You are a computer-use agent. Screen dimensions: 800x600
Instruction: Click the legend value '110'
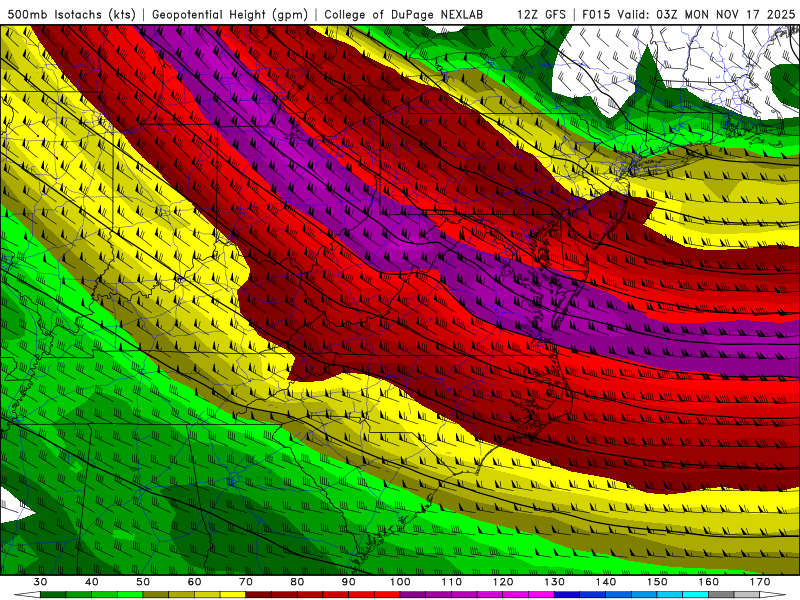(x=452, y=582)
